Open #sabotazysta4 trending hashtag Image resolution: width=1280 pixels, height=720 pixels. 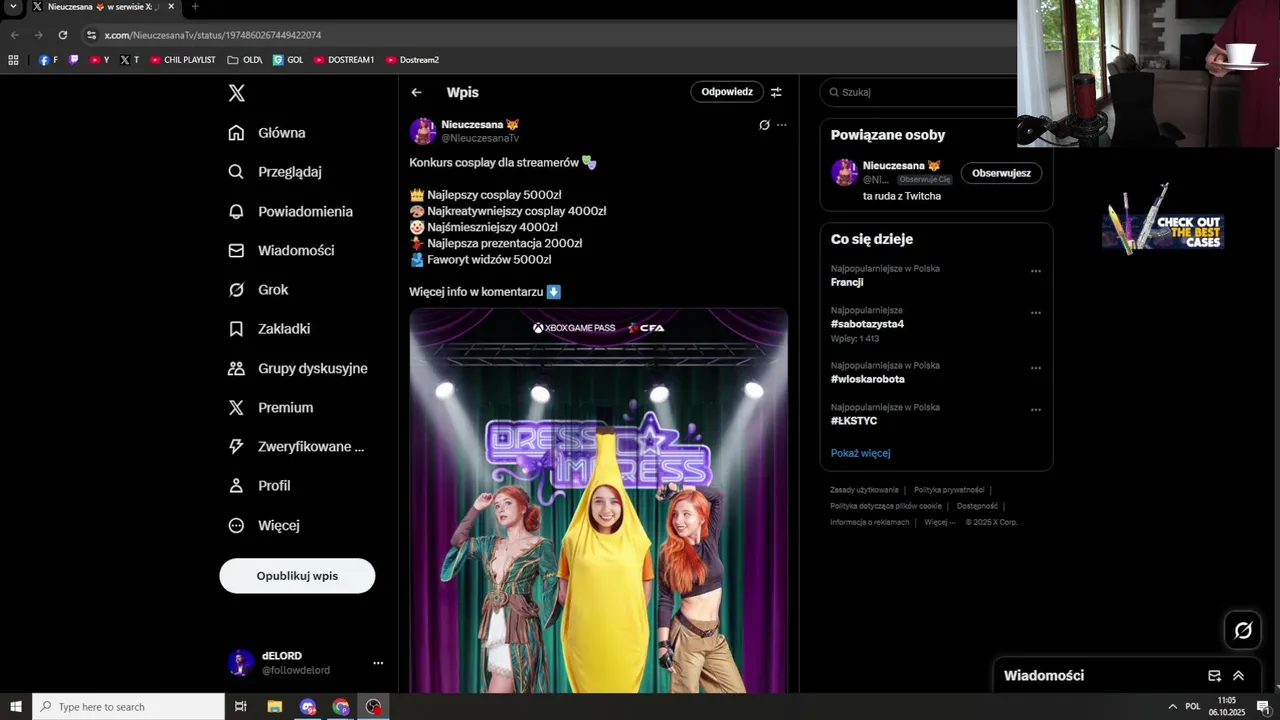867,324
